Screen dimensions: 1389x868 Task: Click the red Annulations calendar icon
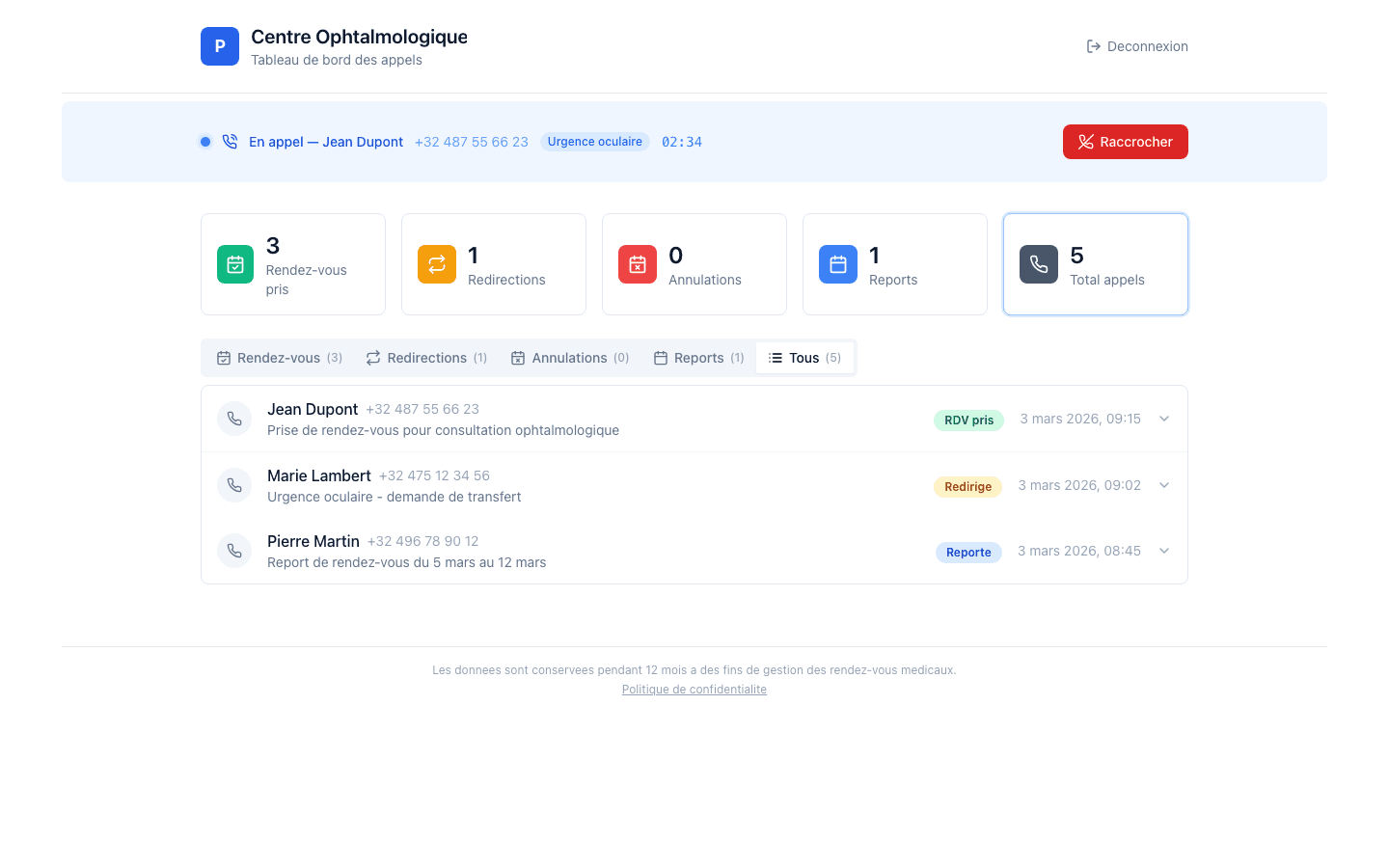638,263
